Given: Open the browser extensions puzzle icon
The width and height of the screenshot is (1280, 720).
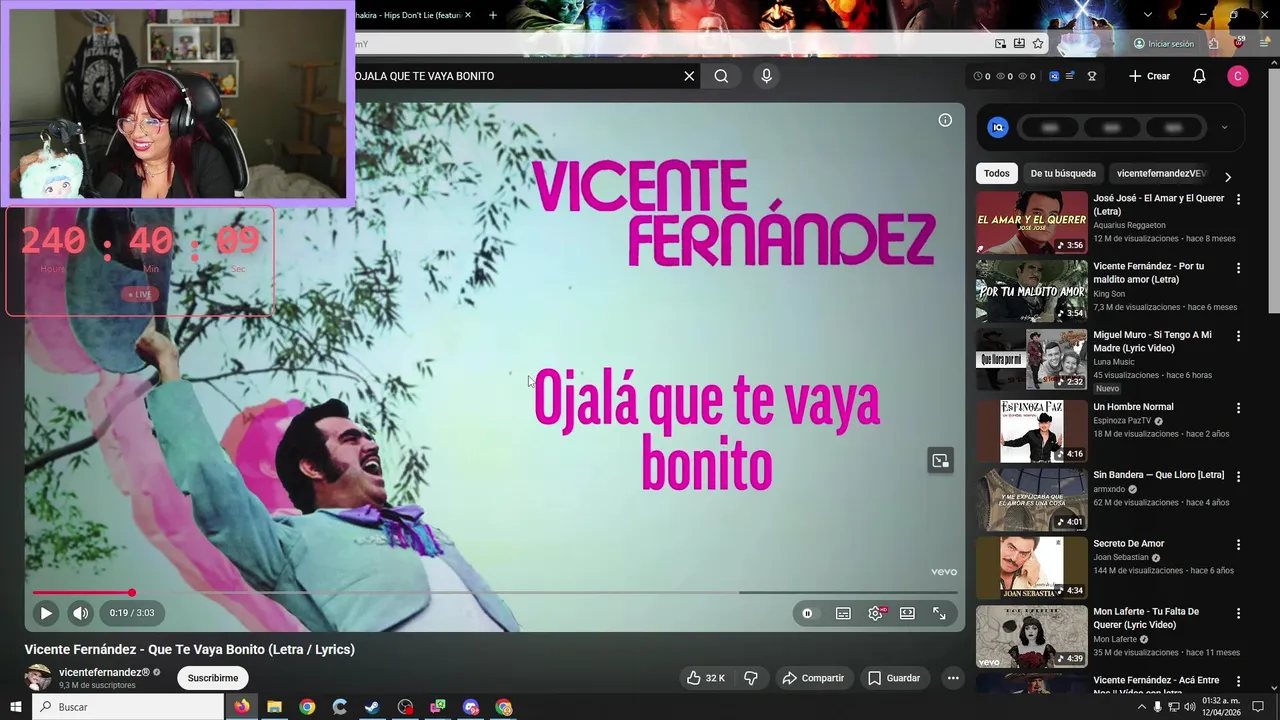Looking at the screenshot, I should pos(1213,44).
